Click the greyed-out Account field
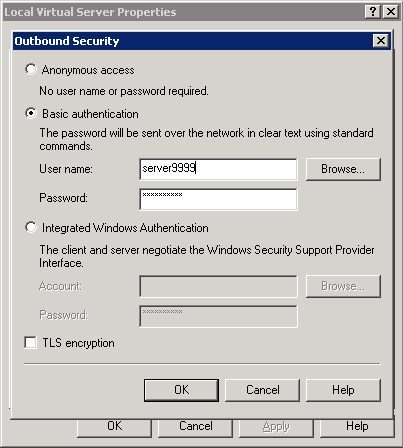This screenshot has width=403, height=448. click(x=218, y=286)
